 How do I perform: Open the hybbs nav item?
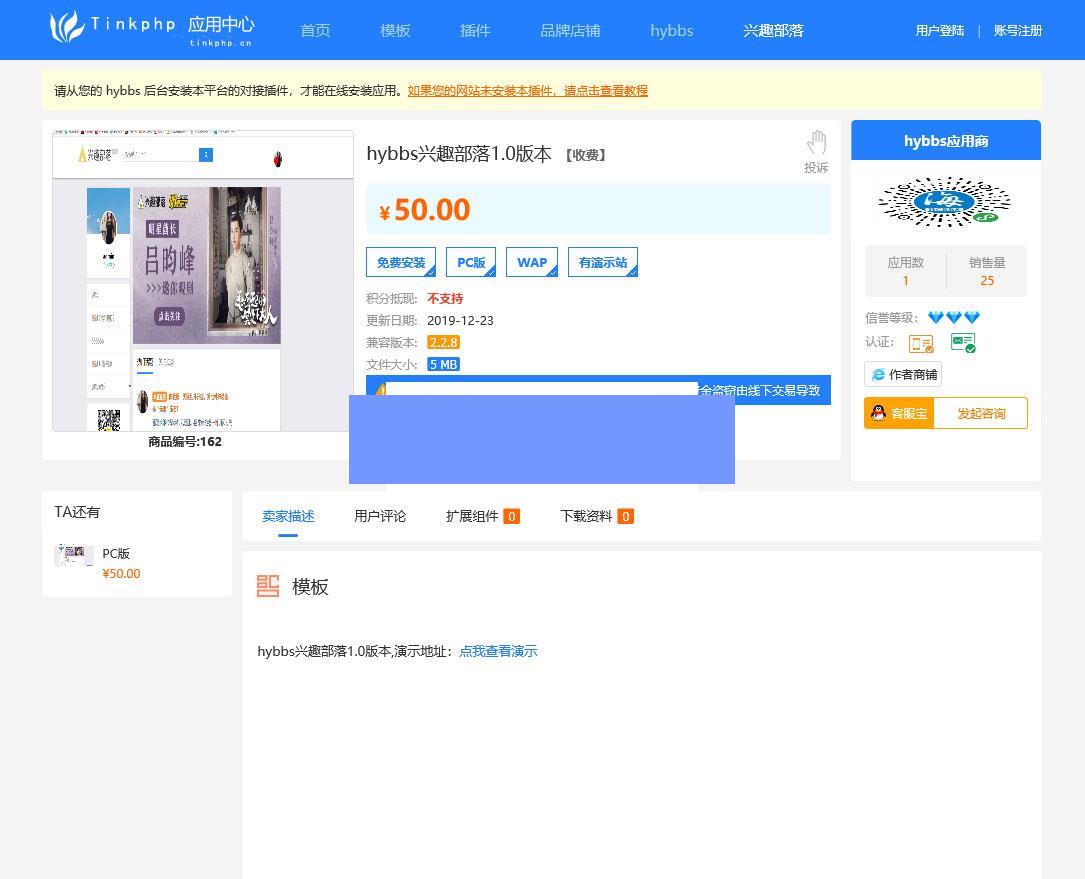(671, 30)
